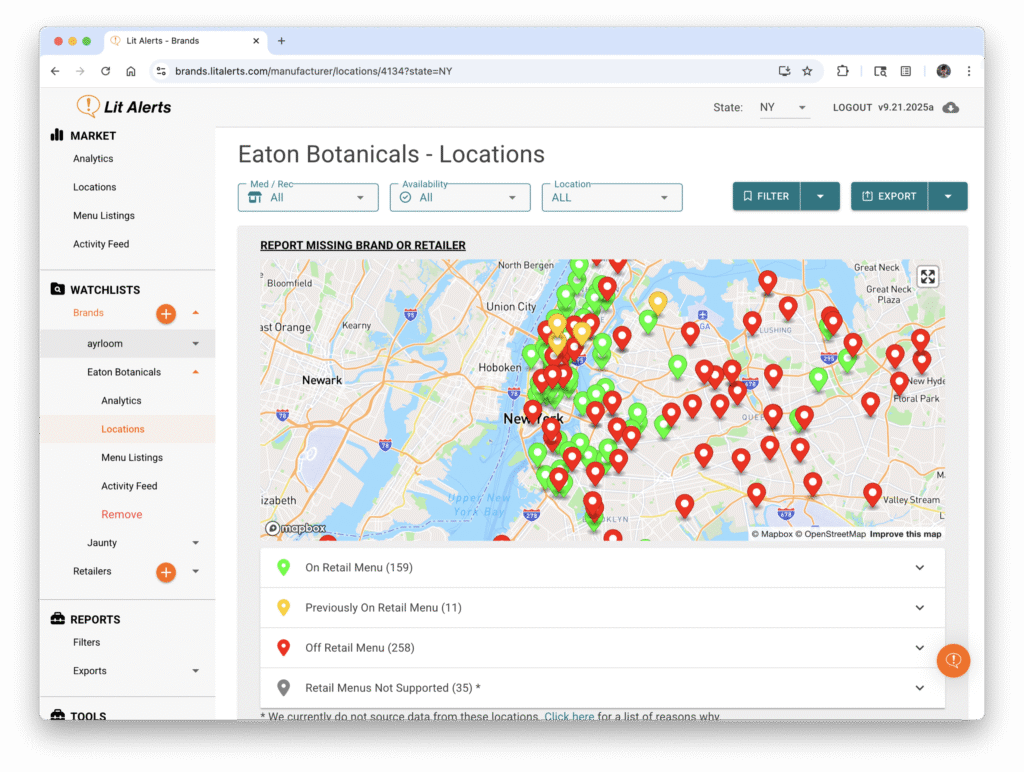Click the map fullscreen expand icon
The width and height of the screenshot is (1024, 772).
click(928, 277)
